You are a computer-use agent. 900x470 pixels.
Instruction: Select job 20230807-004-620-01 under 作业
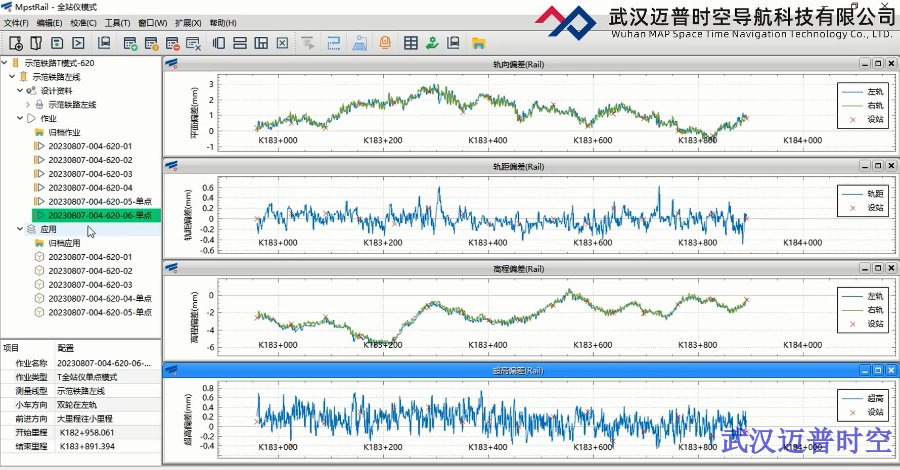click(x=90, y=146)
